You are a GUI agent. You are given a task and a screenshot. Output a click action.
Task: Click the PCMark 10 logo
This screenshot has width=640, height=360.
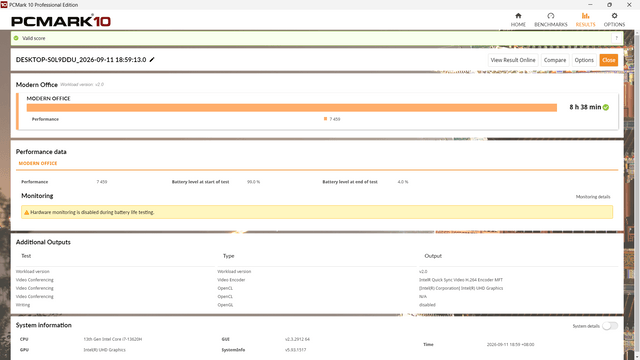pyautogui.click(x=61, y=21)
